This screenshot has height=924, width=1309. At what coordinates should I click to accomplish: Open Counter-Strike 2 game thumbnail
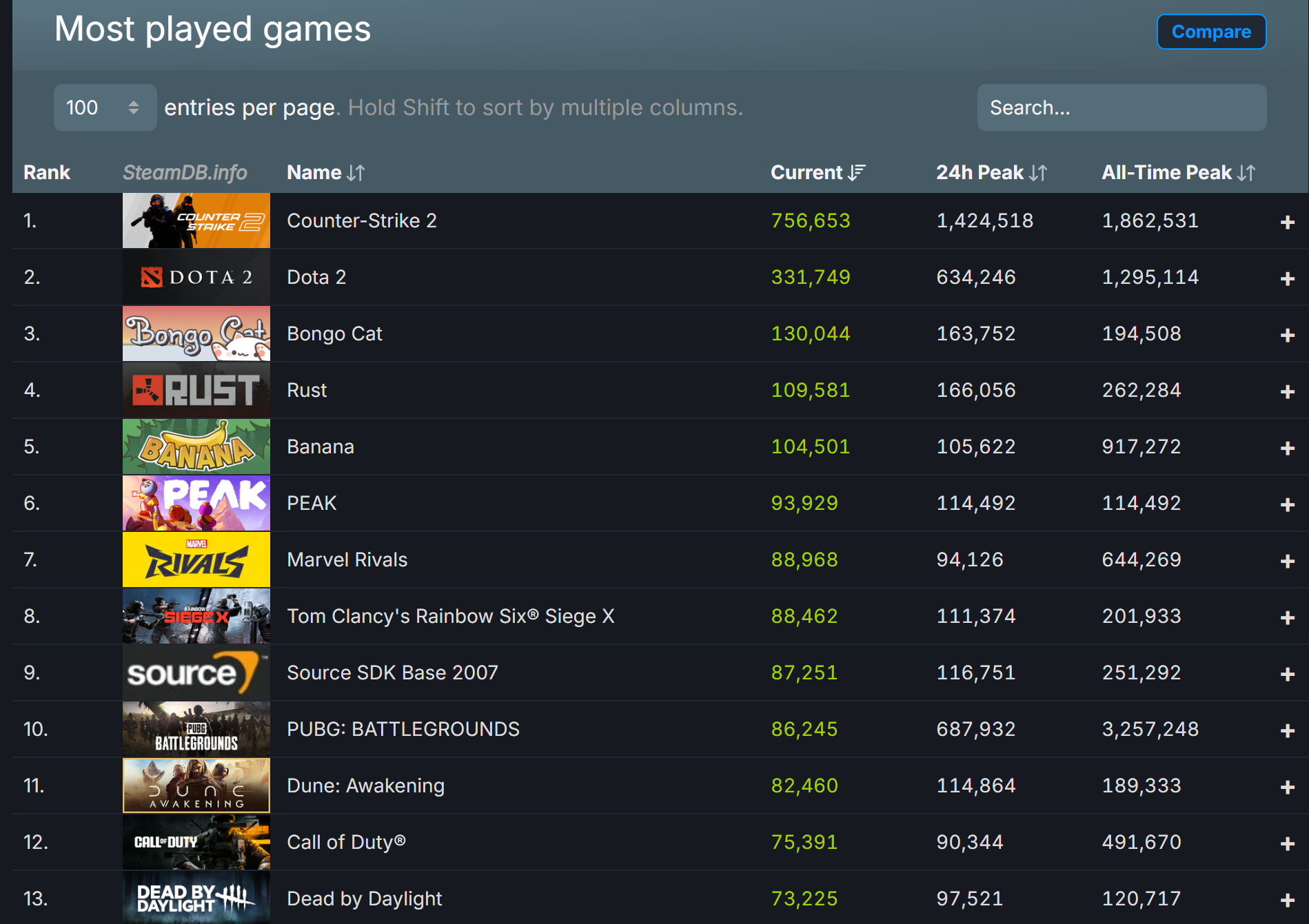point(196,220)
